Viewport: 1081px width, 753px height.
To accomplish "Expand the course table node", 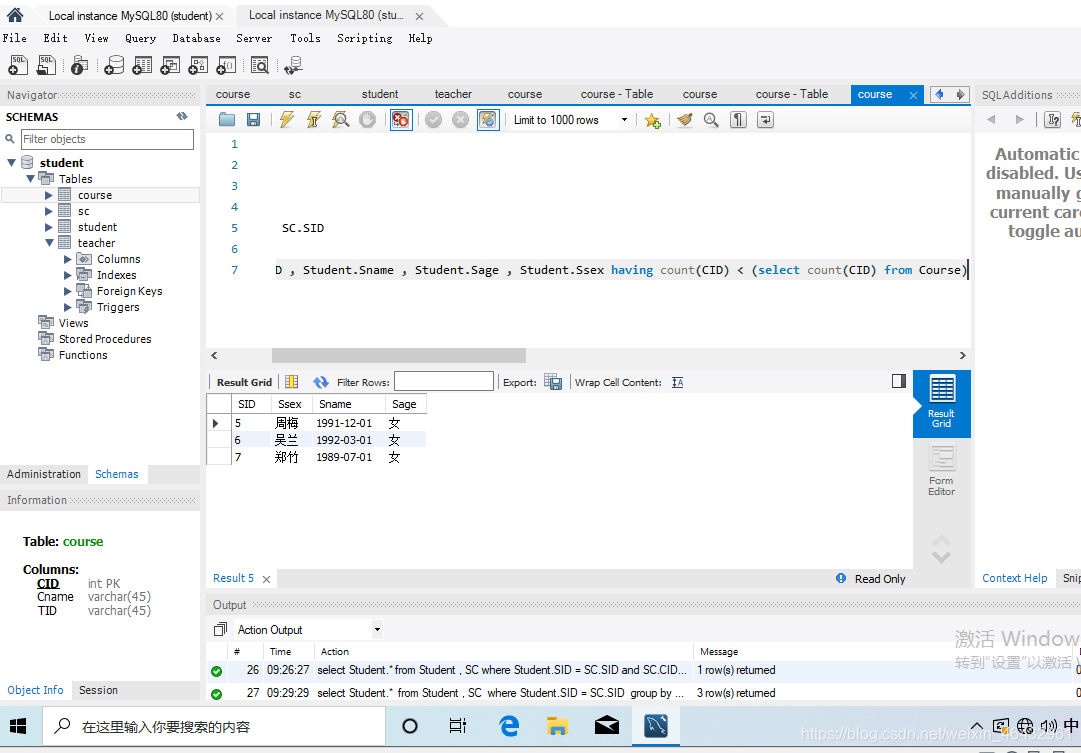I will click(x=48, y=195).
